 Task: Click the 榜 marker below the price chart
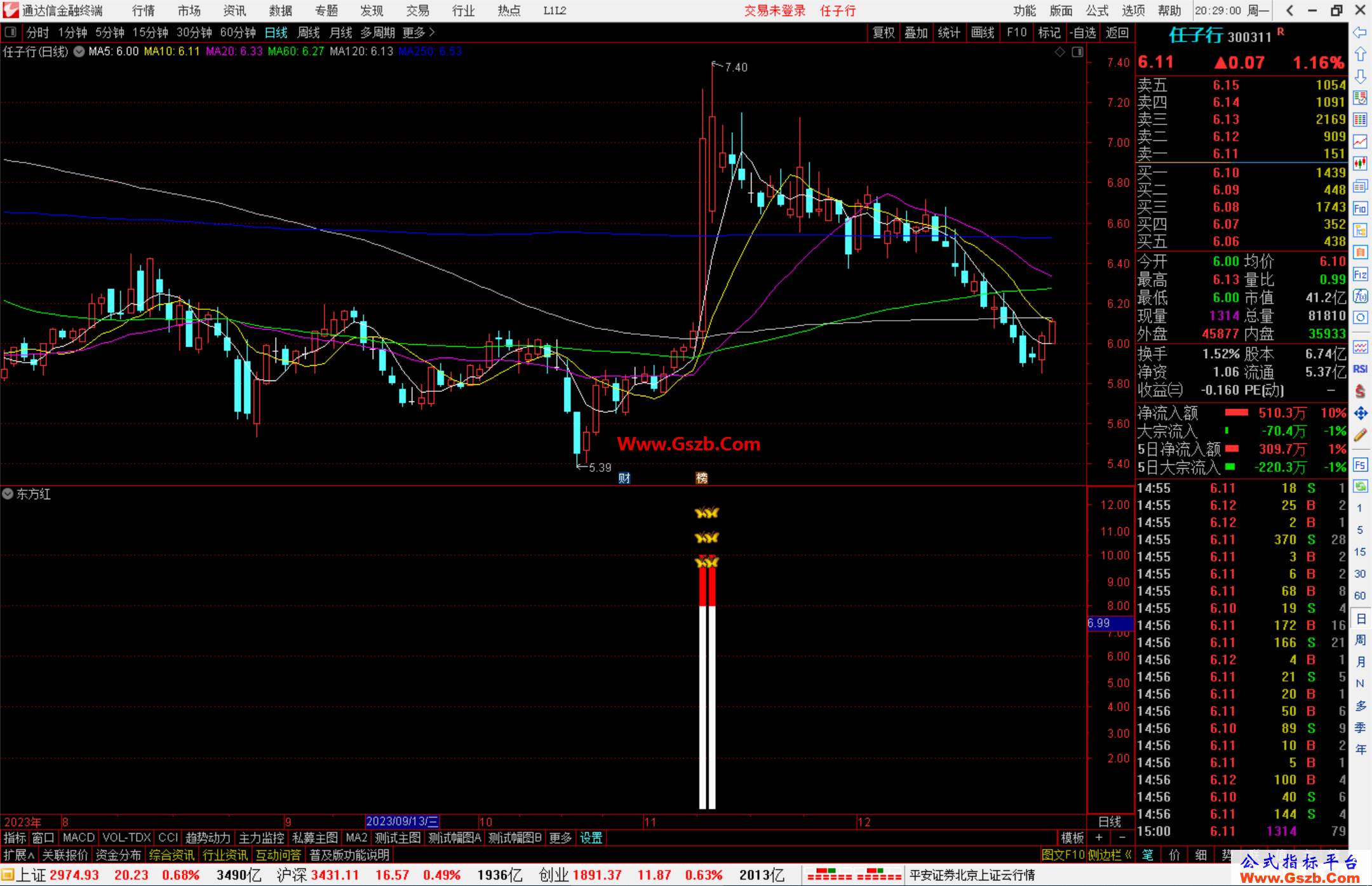pos(702,478)
